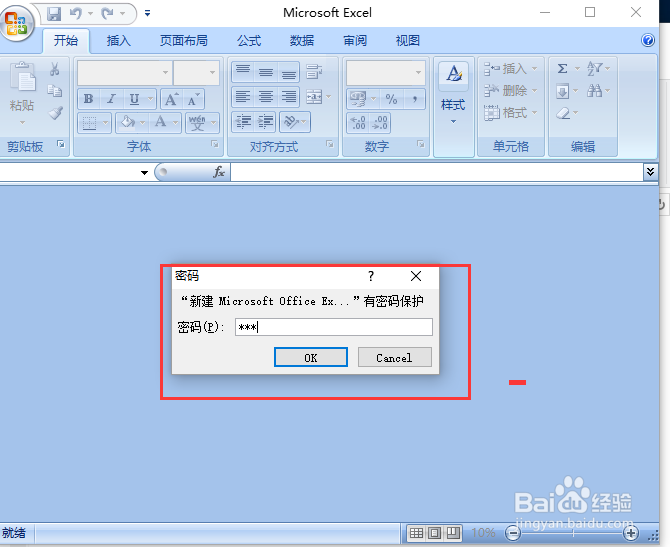Click the Increase Decimal icon
Screen dimensions: 670x547
tap(358, 123)
